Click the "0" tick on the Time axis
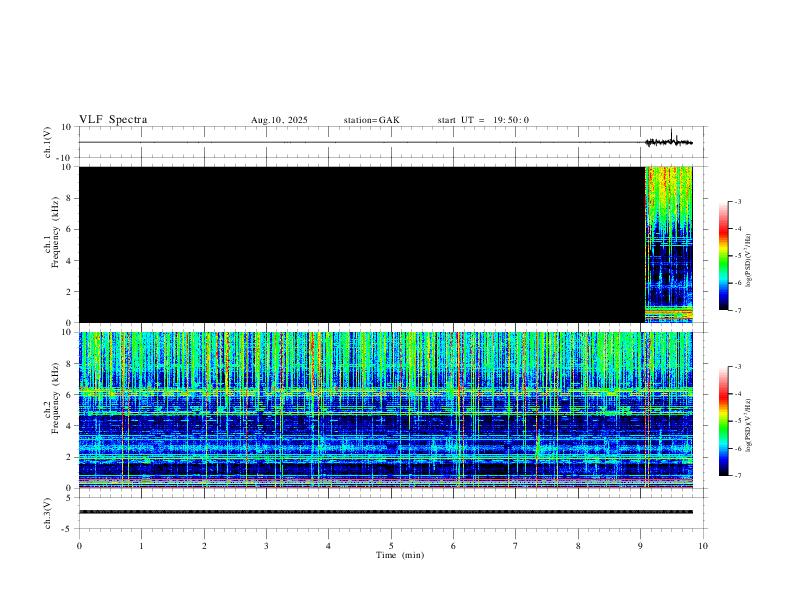This screenshot has height=612, width=792. coord(79,546)
